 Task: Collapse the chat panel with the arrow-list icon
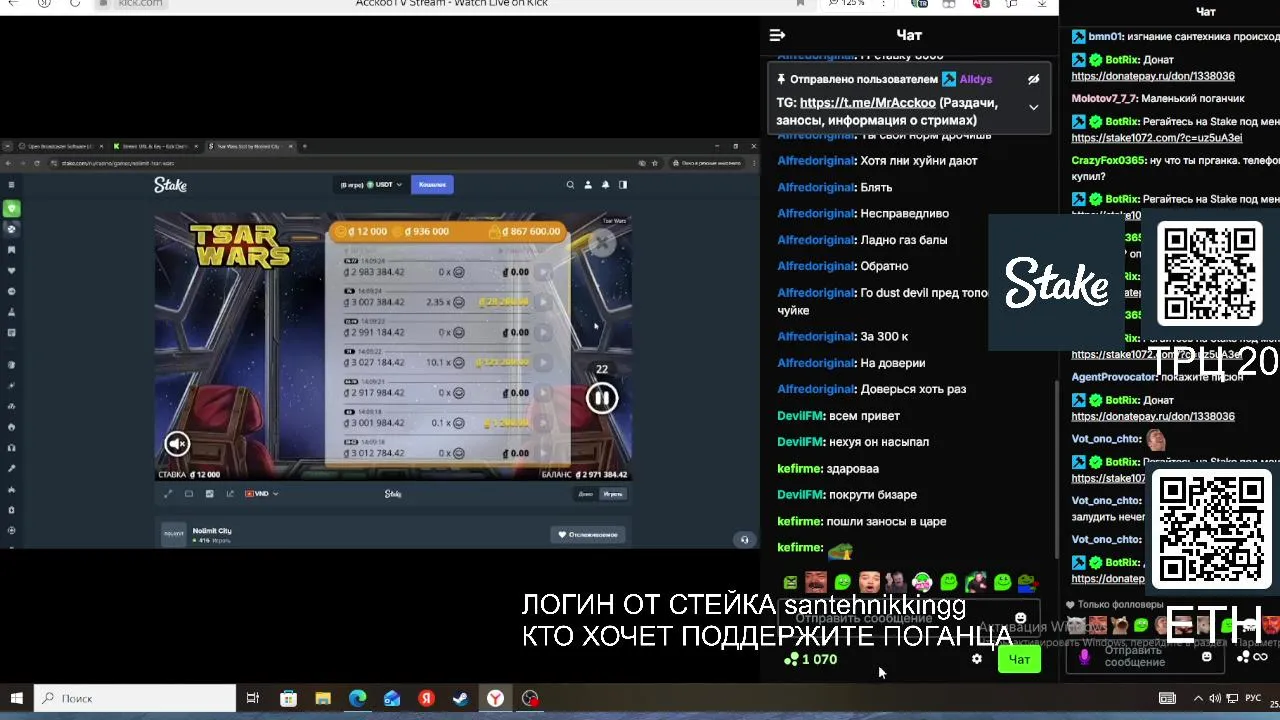pyautogui.click(x=777, y=35)
